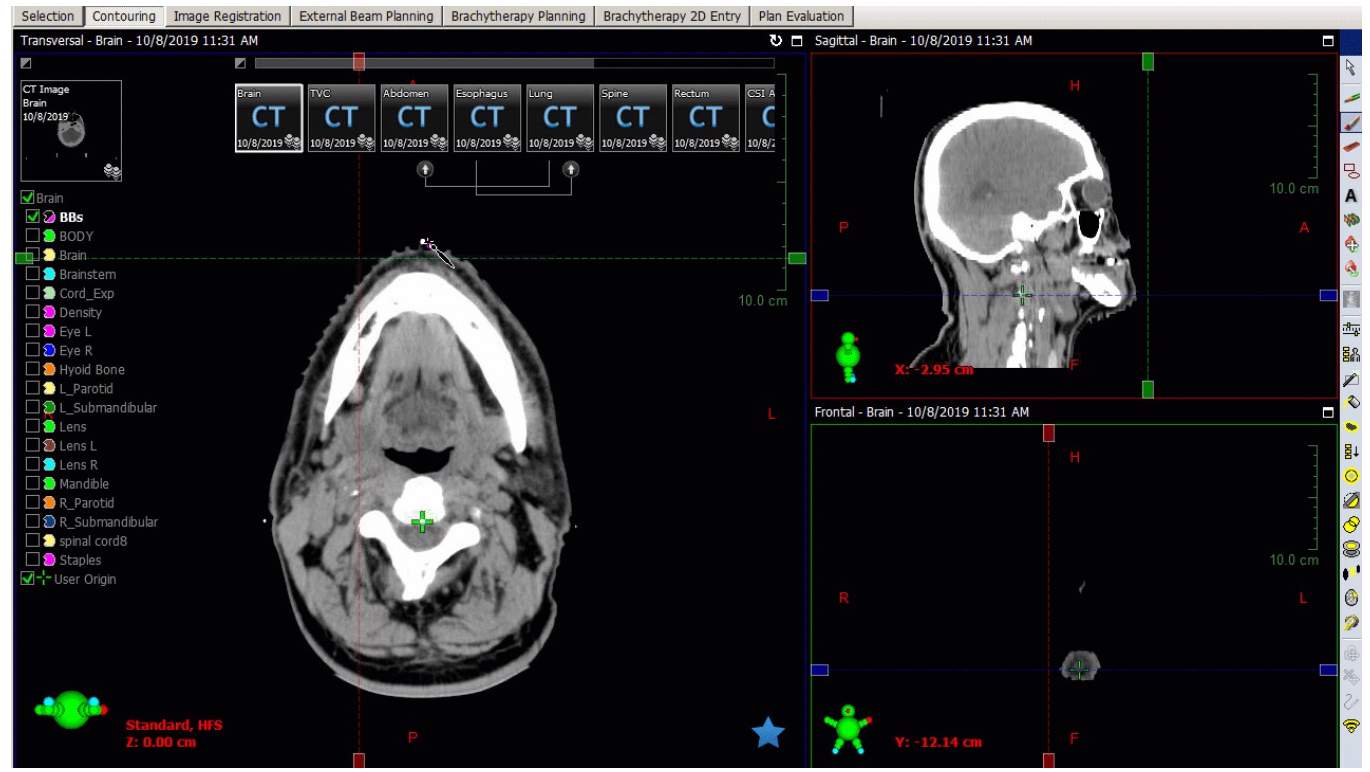Enable the BODY structure checkbox
1370x772 pixels.
tap(33, 236)
